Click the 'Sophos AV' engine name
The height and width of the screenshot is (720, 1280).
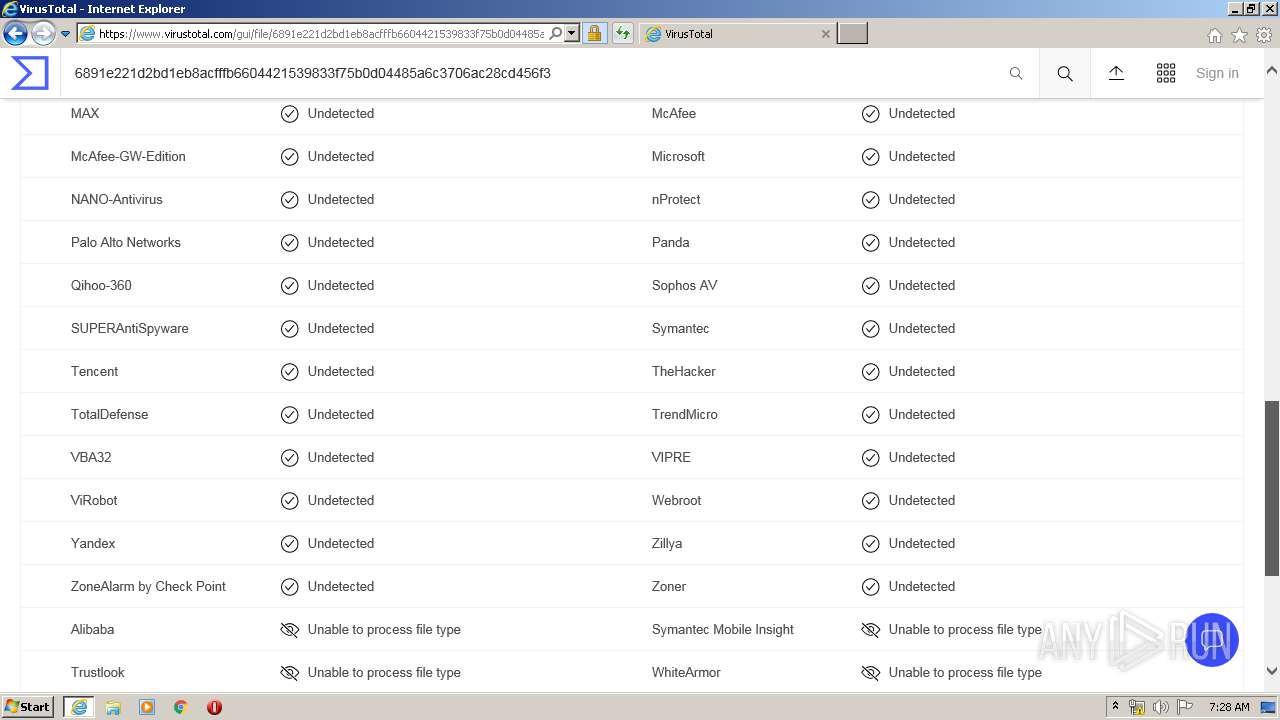(684, 285)
